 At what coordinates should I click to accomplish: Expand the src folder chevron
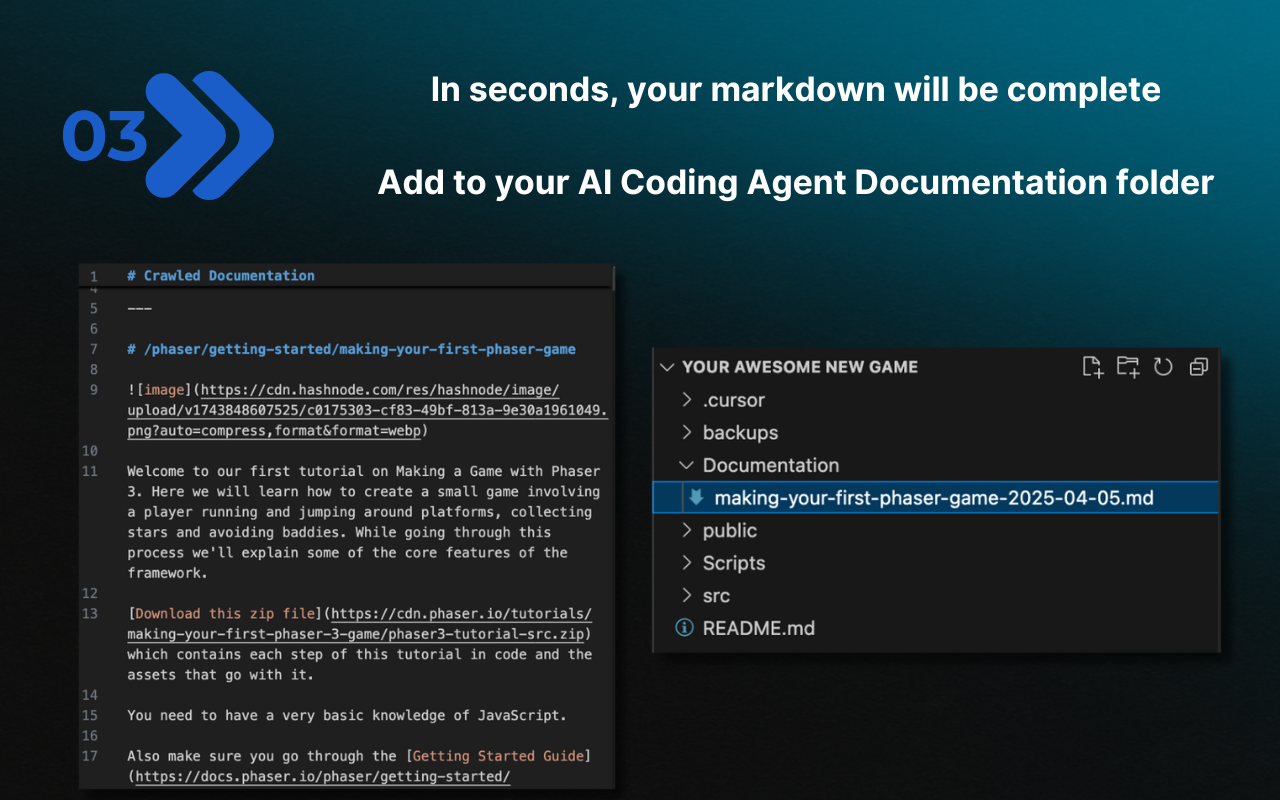coord(686,595)
